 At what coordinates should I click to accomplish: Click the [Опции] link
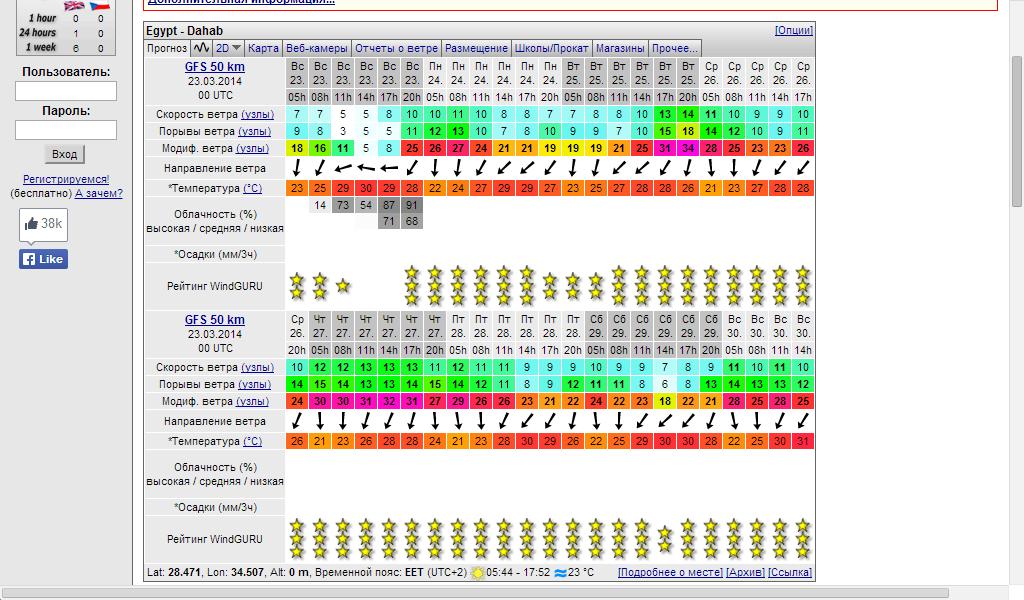click(793, 30)
